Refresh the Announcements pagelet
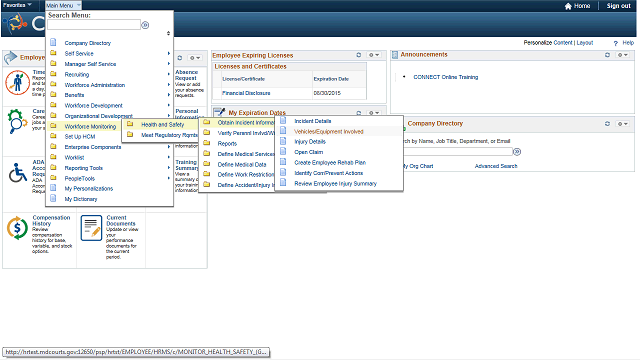This screenshot has height=360, width=640. point(607,55)
